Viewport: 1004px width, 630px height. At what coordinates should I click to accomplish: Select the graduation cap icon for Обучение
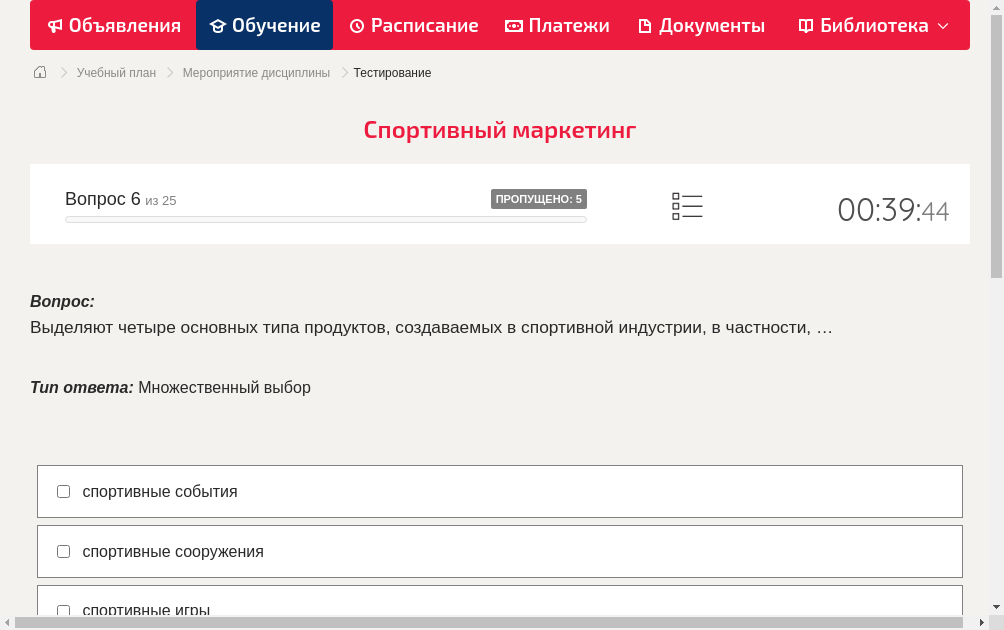pos(217,25)
